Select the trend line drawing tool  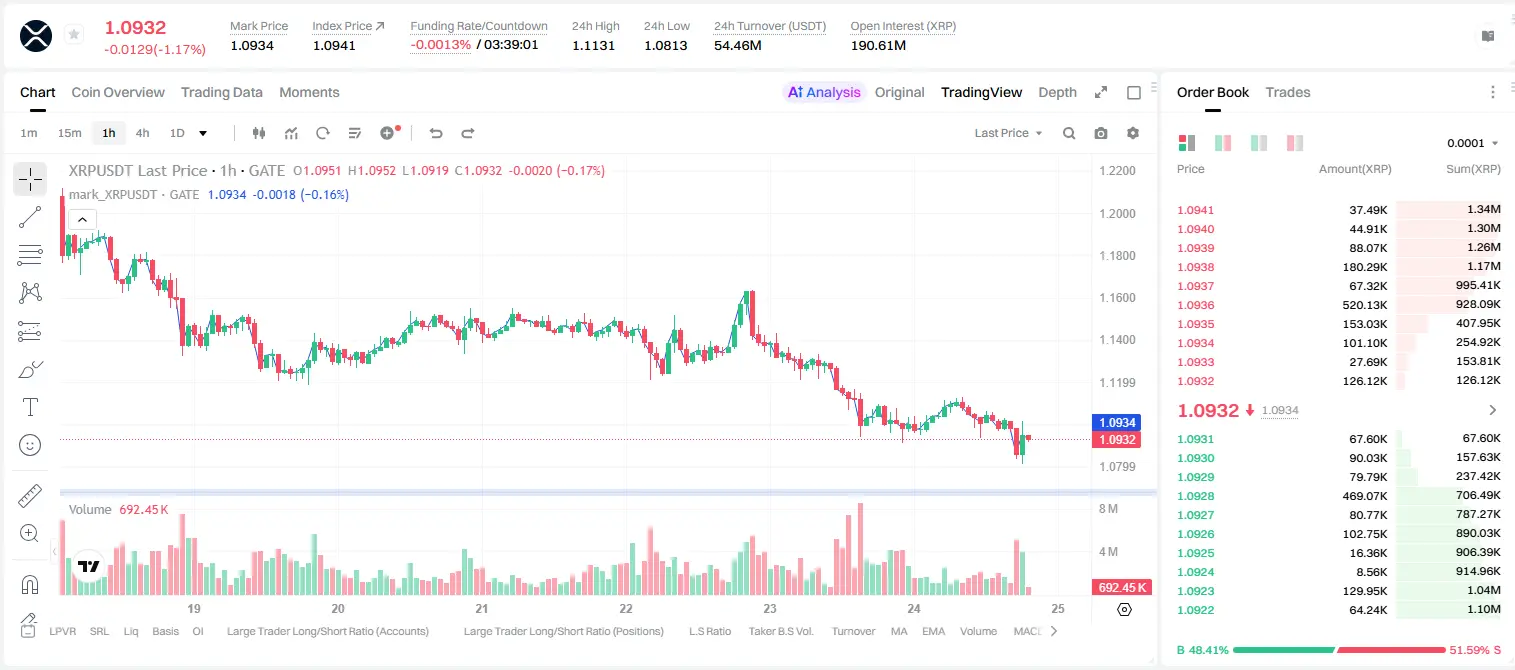coord(30,217)
